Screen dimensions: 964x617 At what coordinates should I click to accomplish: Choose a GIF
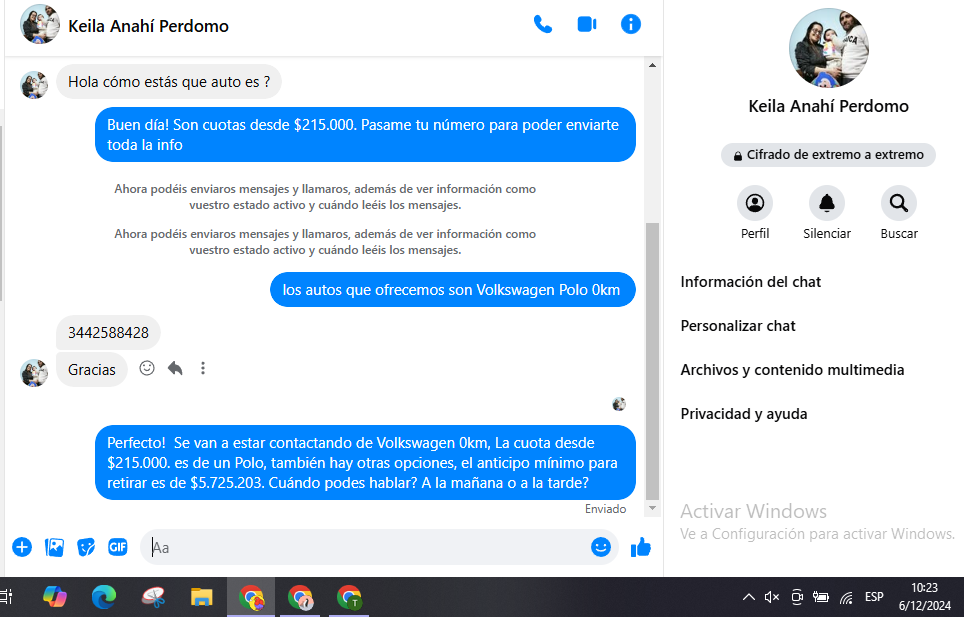117,547
